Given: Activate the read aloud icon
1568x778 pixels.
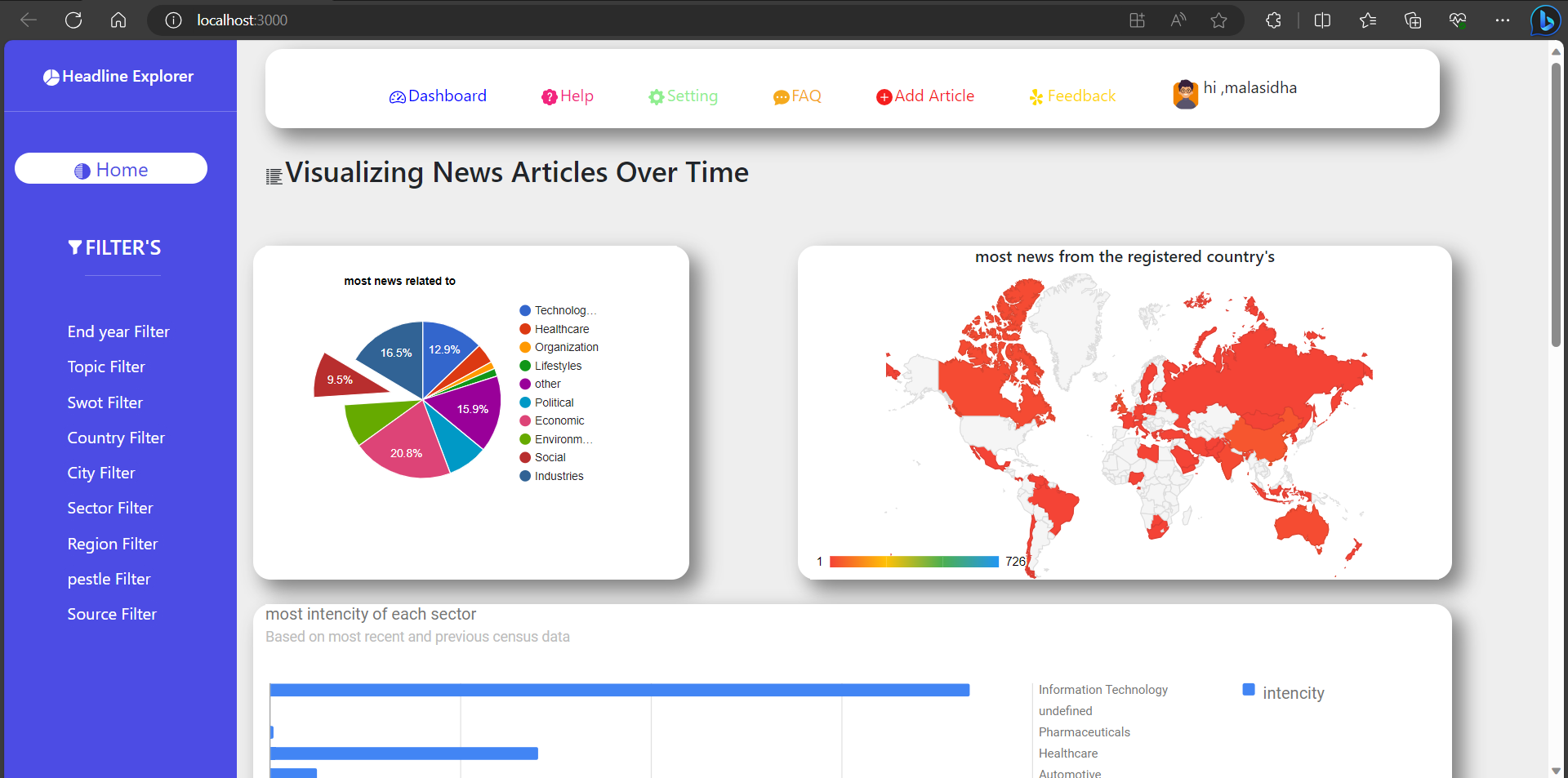Looking at the screenshot, I should coord(1178,20).
